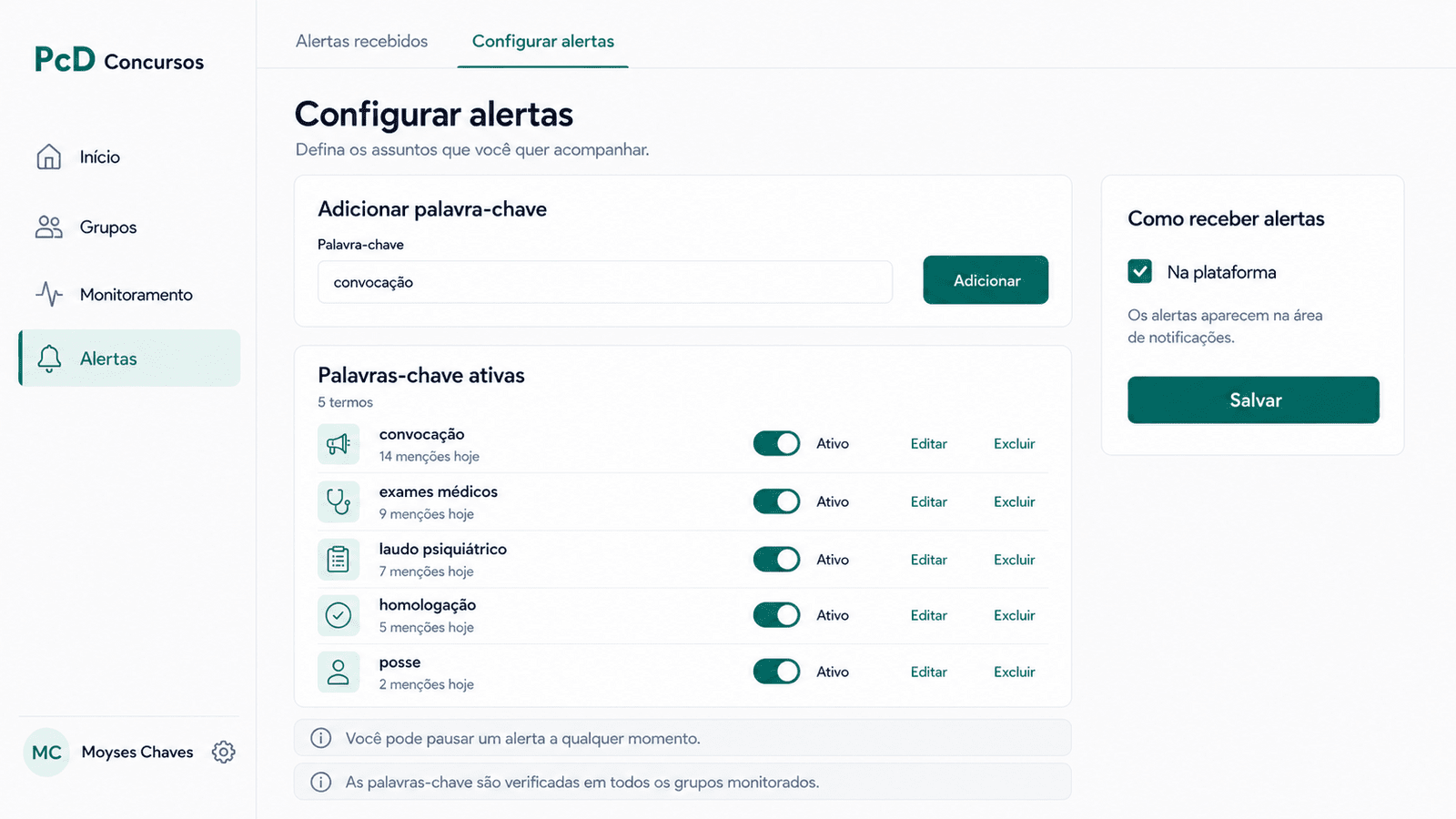
Task: Click the stethoscope icon for exames médicos
Action: [x=339, y=501]
